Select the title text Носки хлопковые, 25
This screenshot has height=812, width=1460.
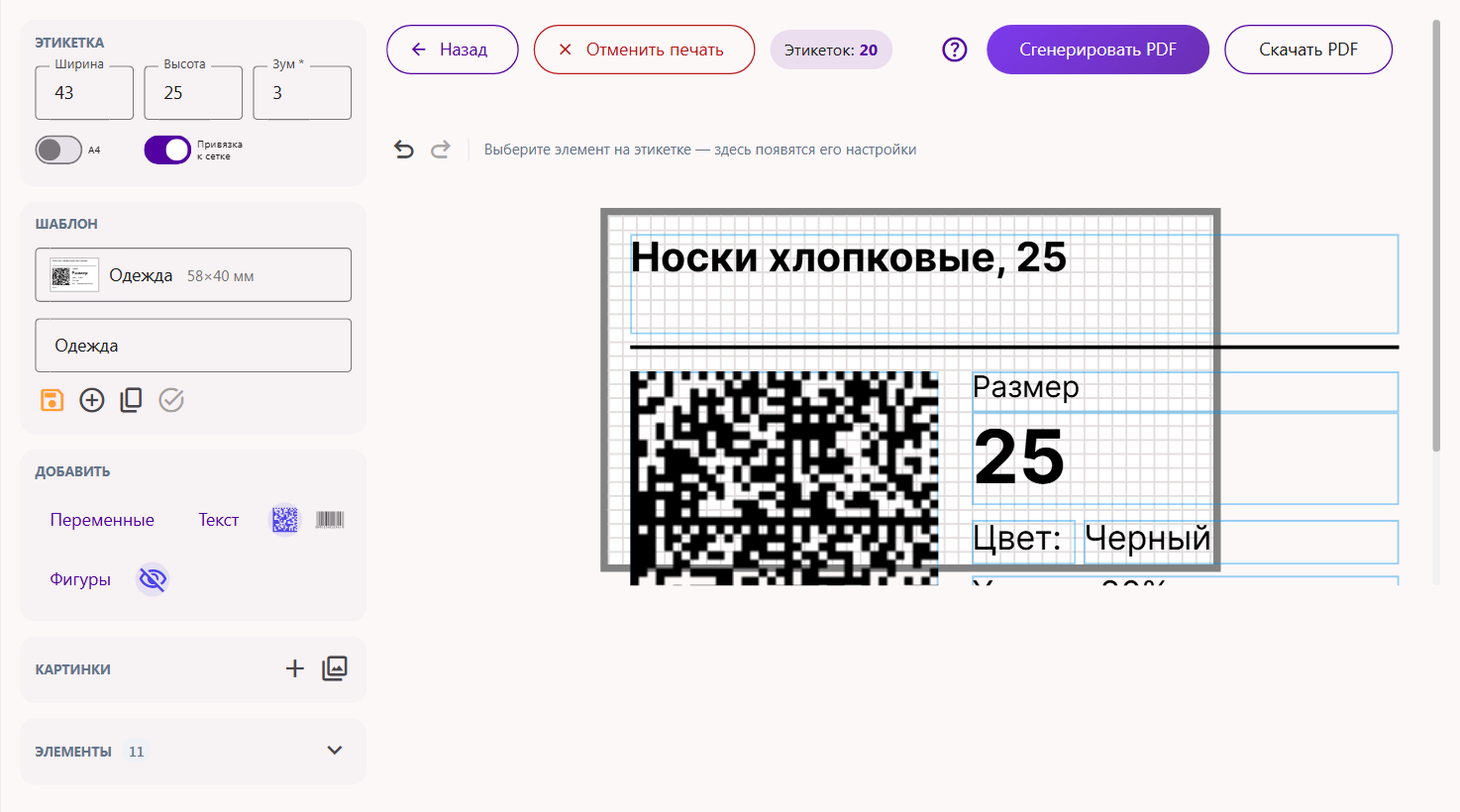pos(849,257)
